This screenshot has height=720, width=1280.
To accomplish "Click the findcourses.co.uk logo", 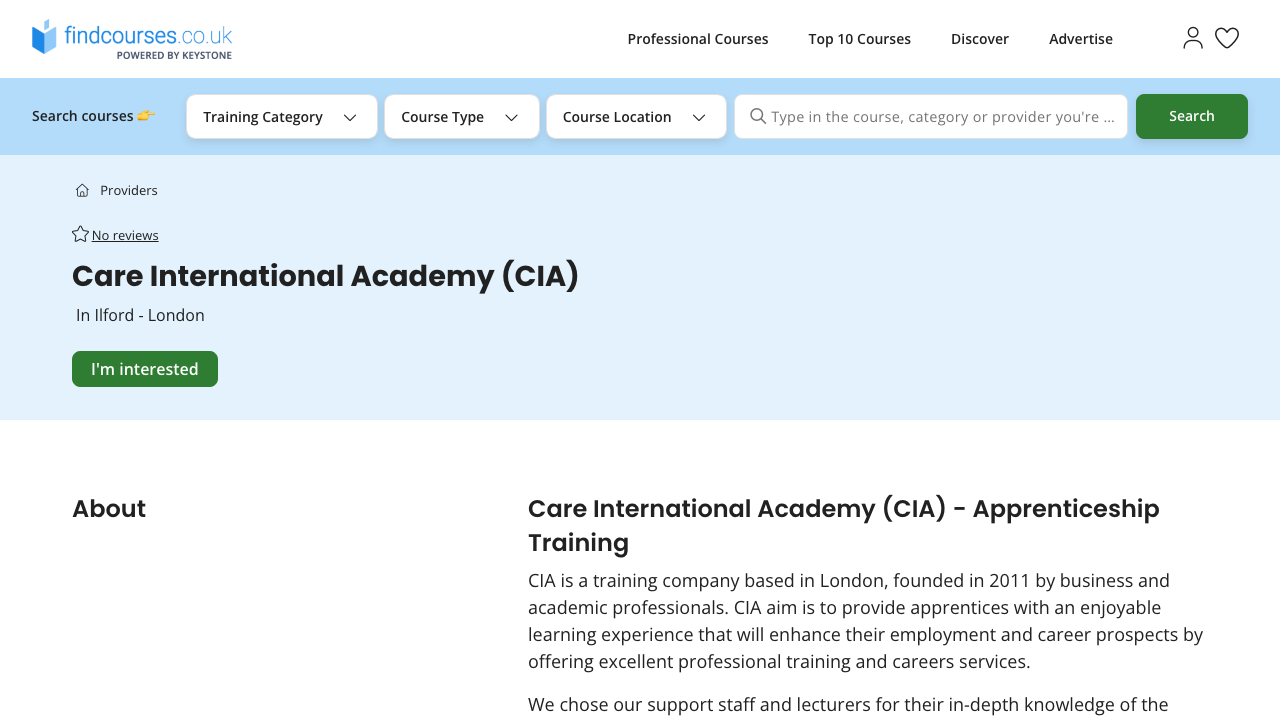I will (x=131, y=36).
